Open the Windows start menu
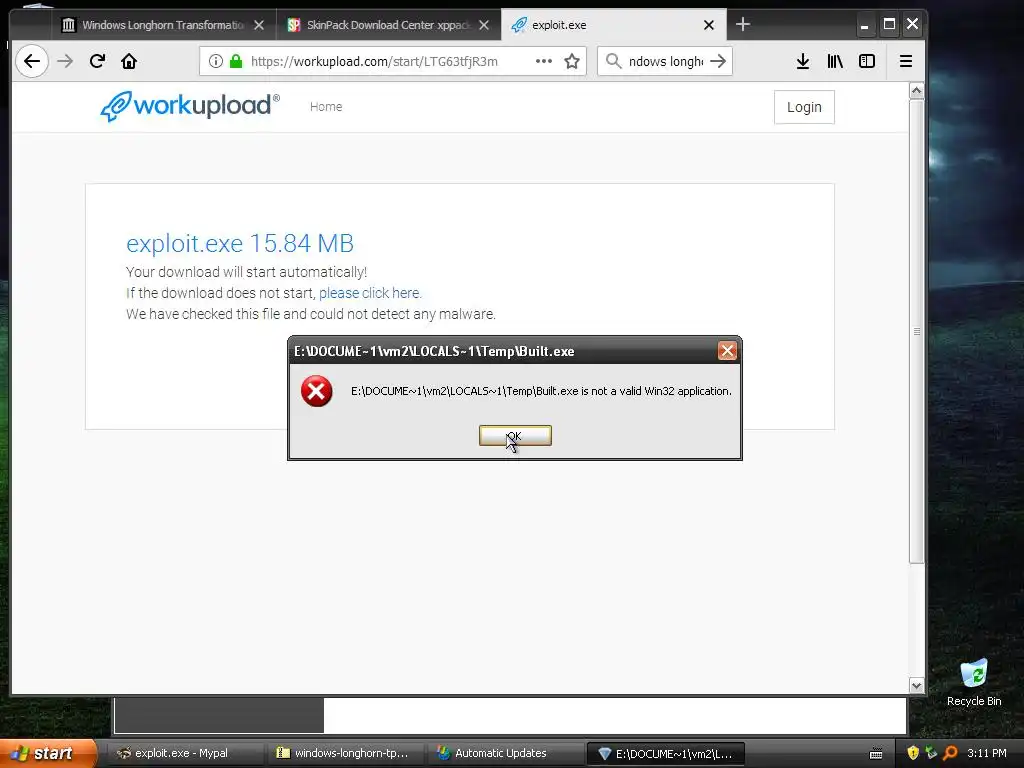Viewport: 1024px width, 768px height. [47, 753]
